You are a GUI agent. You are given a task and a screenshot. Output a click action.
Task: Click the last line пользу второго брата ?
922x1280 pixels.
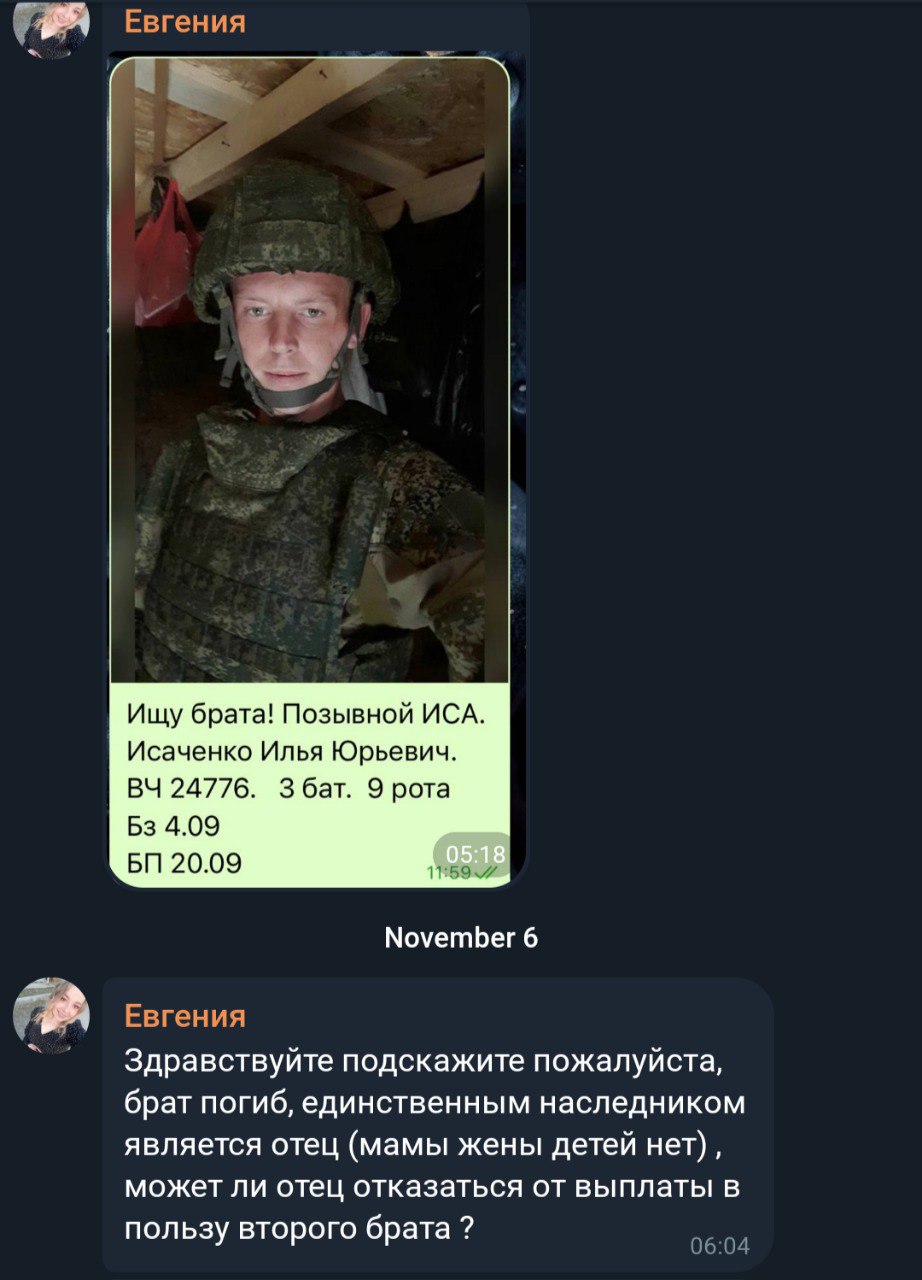point(299,1229)
